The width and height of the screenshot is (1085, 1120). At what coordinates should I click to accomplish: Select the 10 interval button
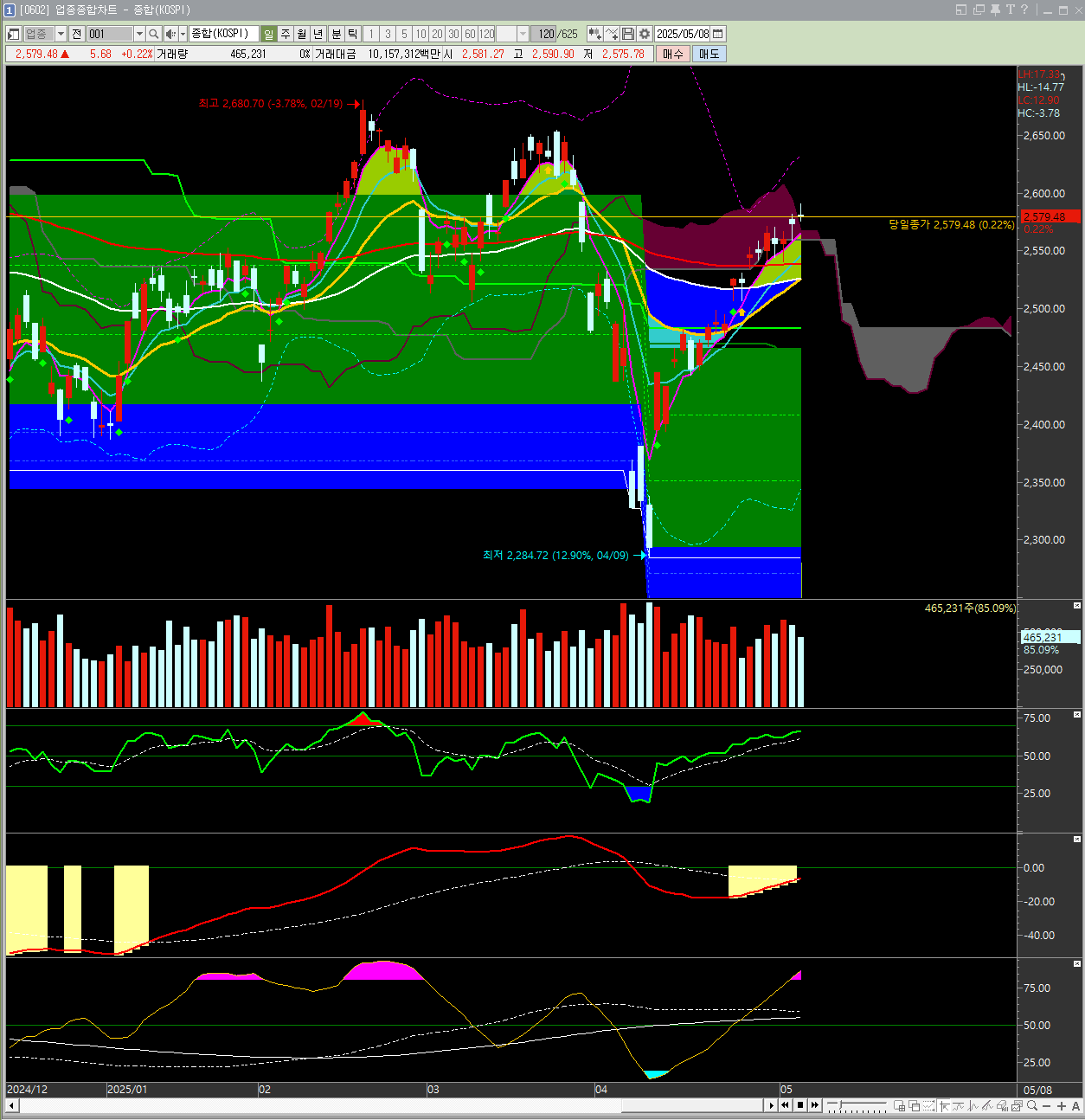click(421, 34)
